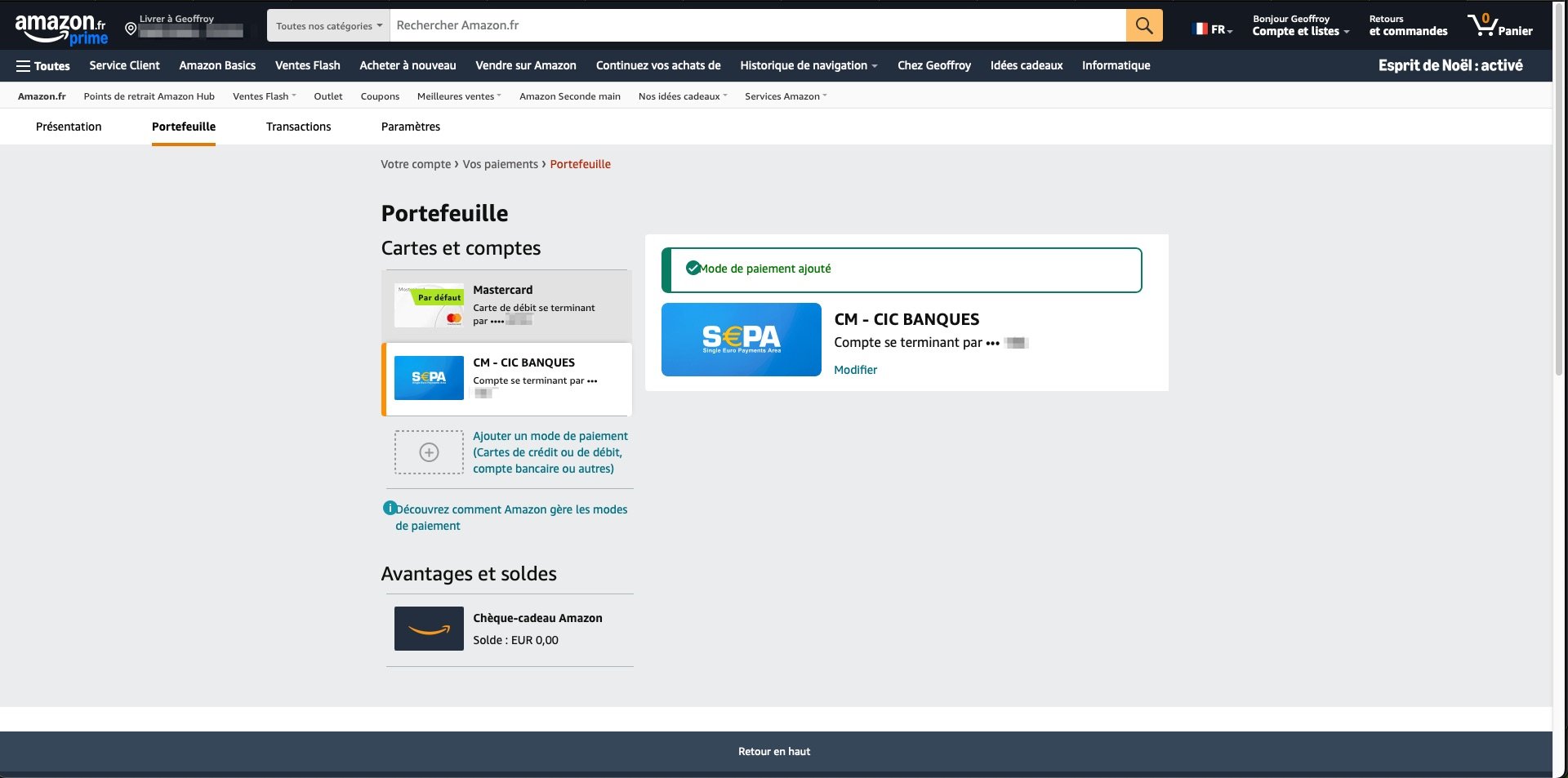Open Ventes Flash in main nav bar
Screen dimensions: 1568x778
tap(308, 65)
